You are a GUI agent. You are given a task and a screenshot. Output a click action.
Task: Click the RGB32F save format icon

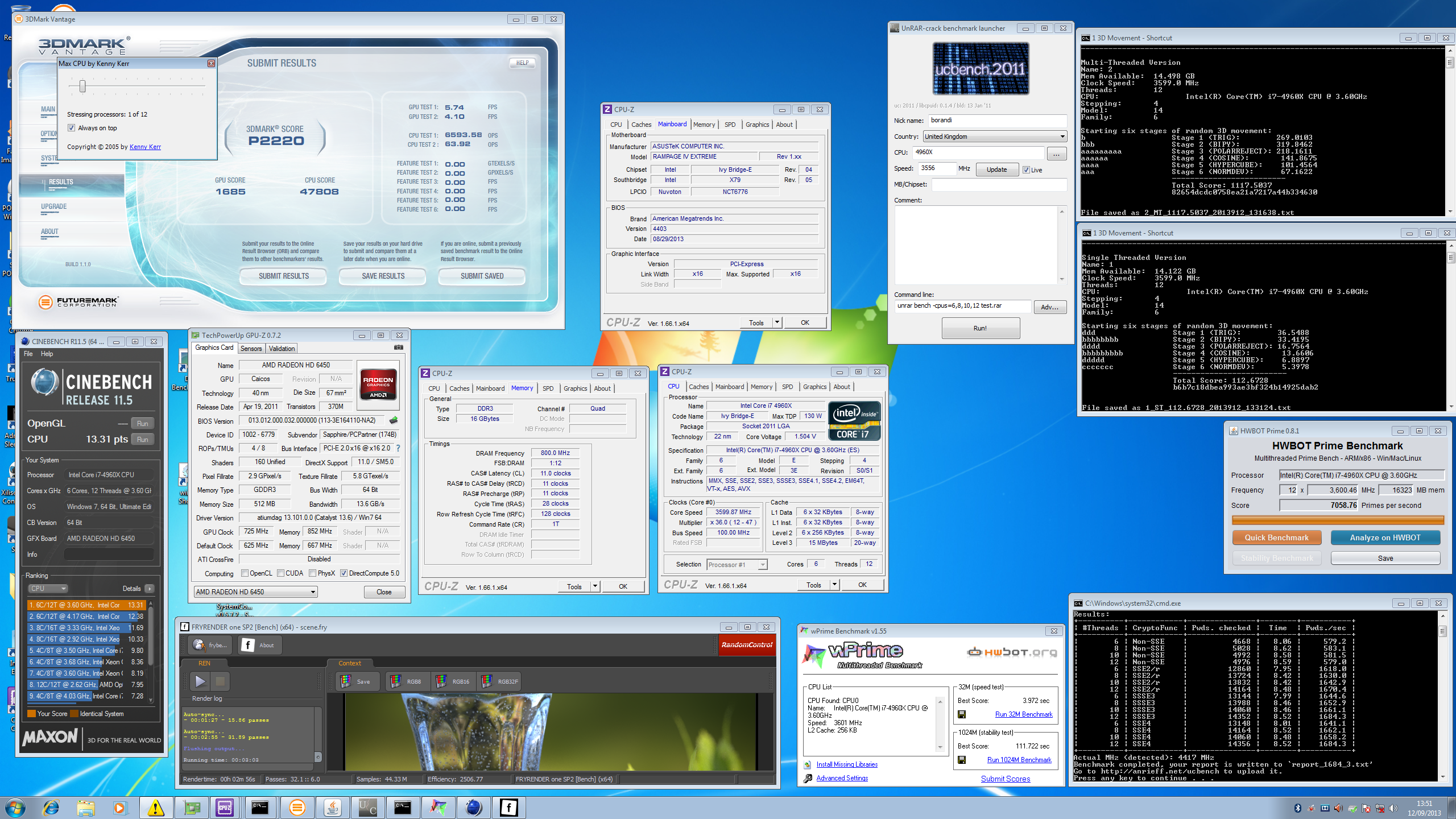(x=487, y=681)
